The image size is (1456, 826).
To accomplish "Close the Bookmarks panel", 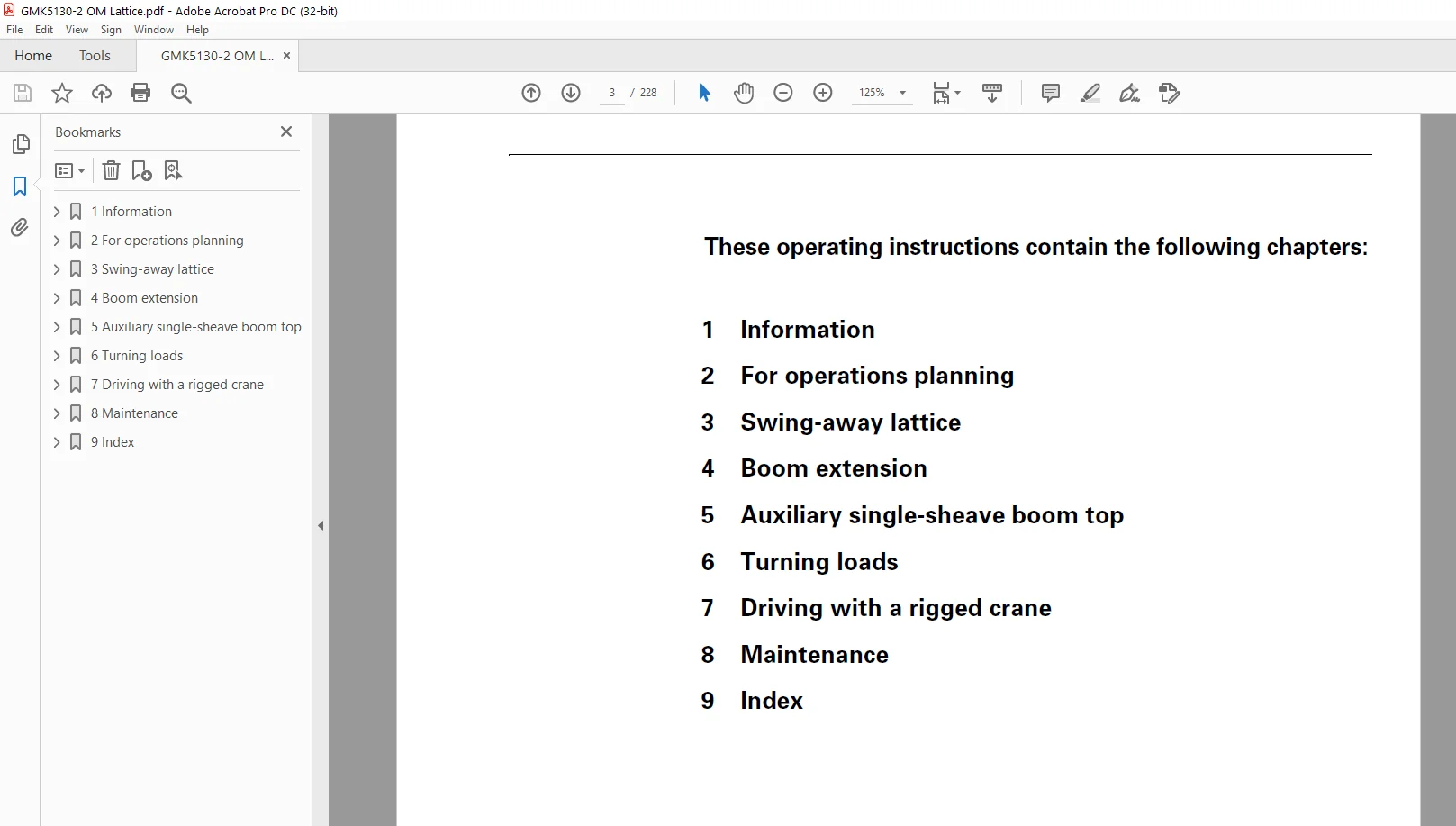I will (286, 132).
